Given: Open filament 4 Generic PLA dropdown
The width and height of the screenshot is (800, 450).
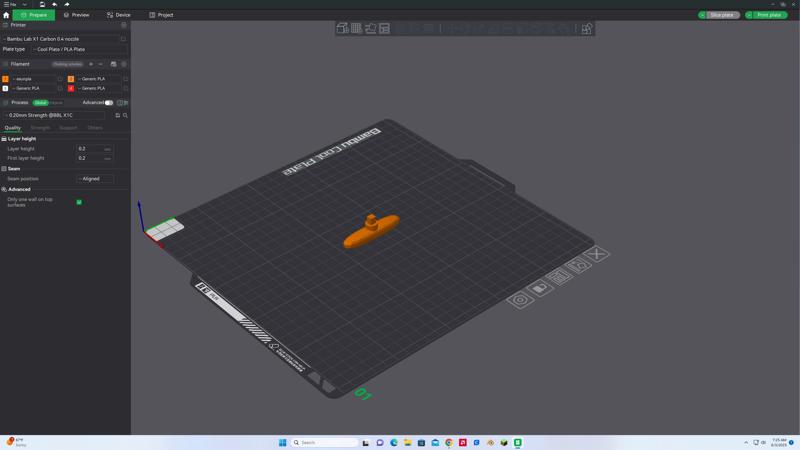Looking at the screenshot, I should (x=99, y=88).
